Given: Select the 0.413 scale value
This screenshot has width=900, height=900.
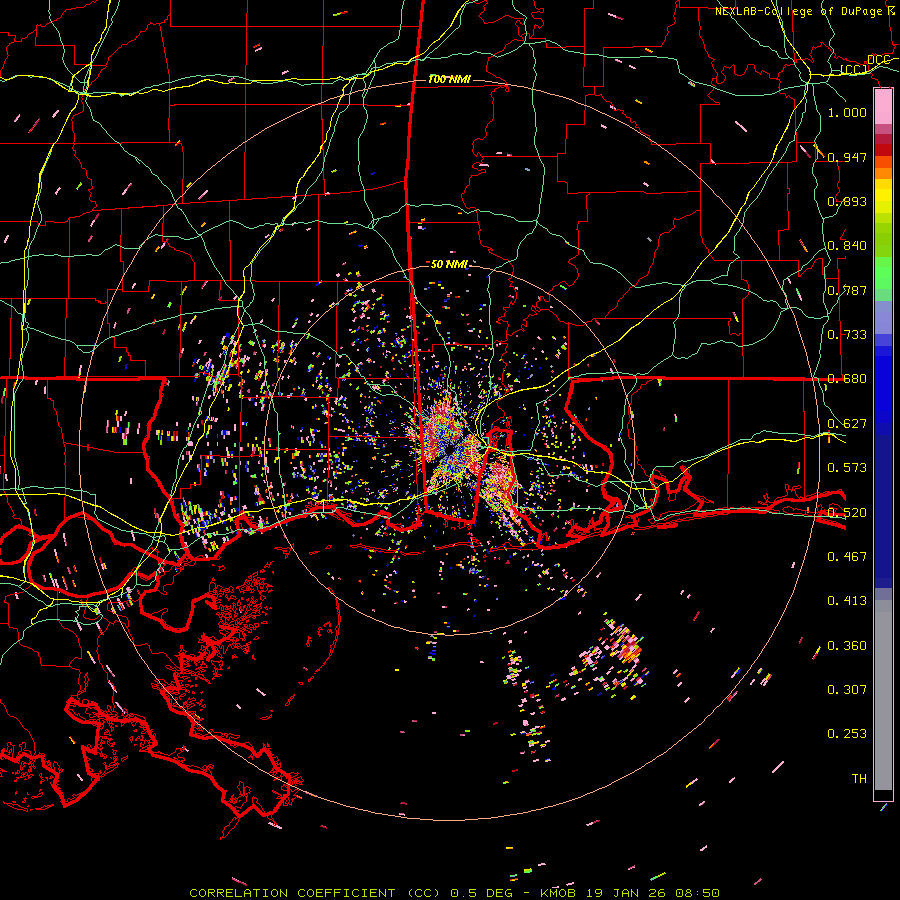Looking at the screenshot, I should point(847,601).
